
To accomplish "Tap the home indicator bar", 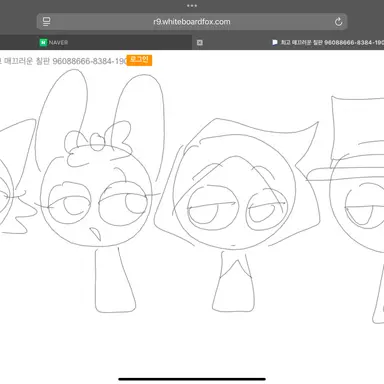I will (x=192, y=379).
